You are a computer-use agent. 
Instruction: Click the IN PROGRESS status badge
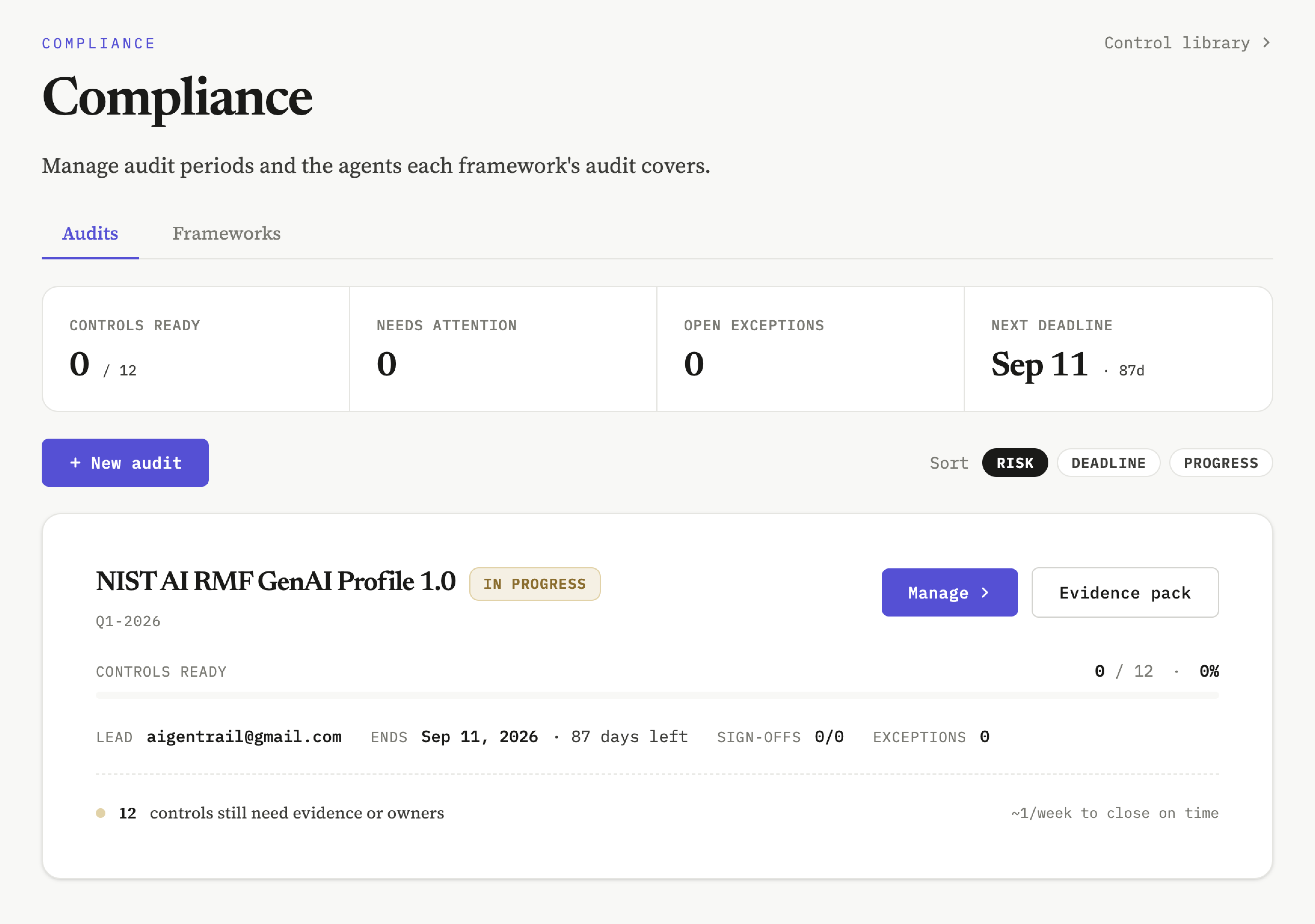(534, 584)
